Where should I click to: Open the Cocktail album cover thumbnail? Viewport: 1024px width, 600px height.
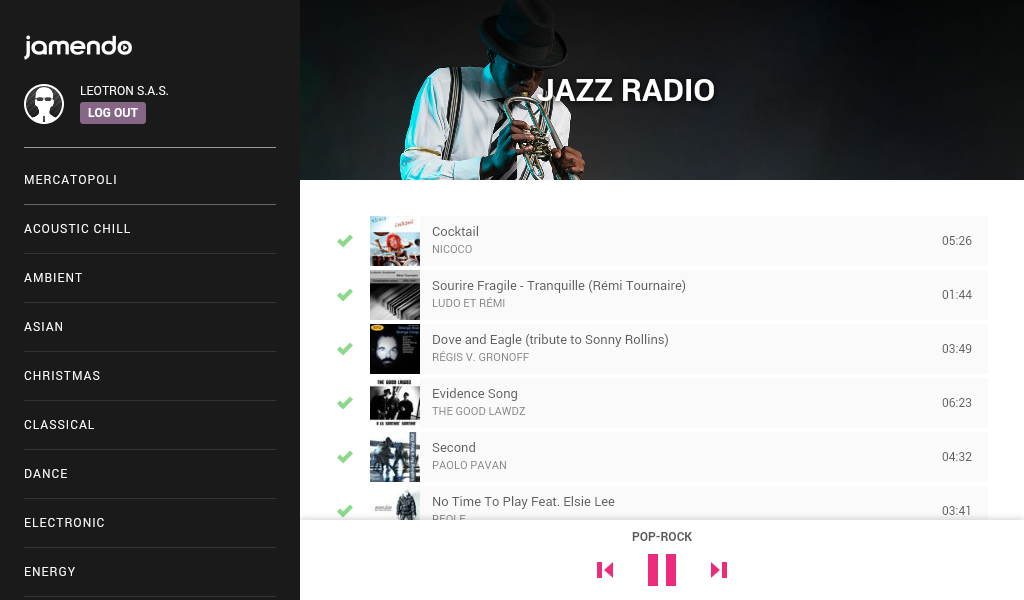pos(395,241)
